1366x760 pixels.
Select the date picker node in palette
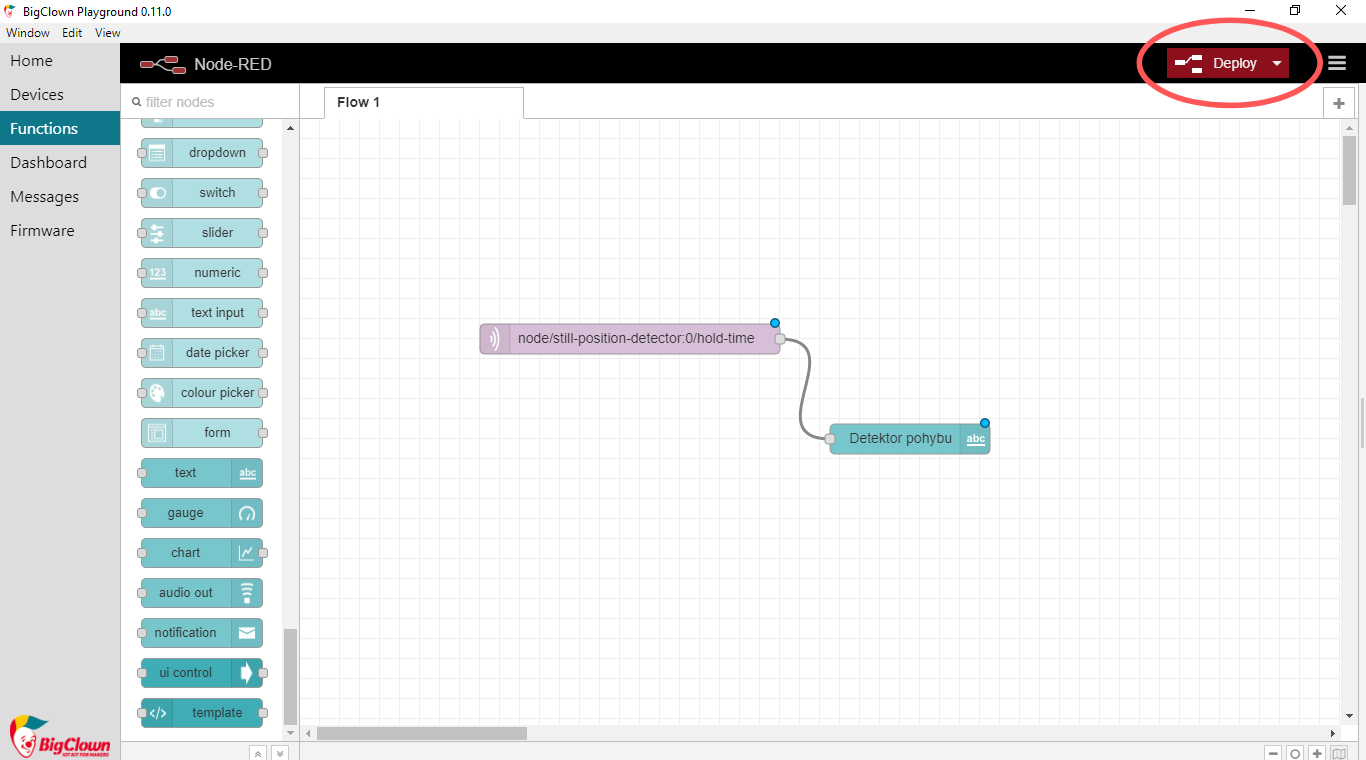pyautogui.click(x=202, y=353)
